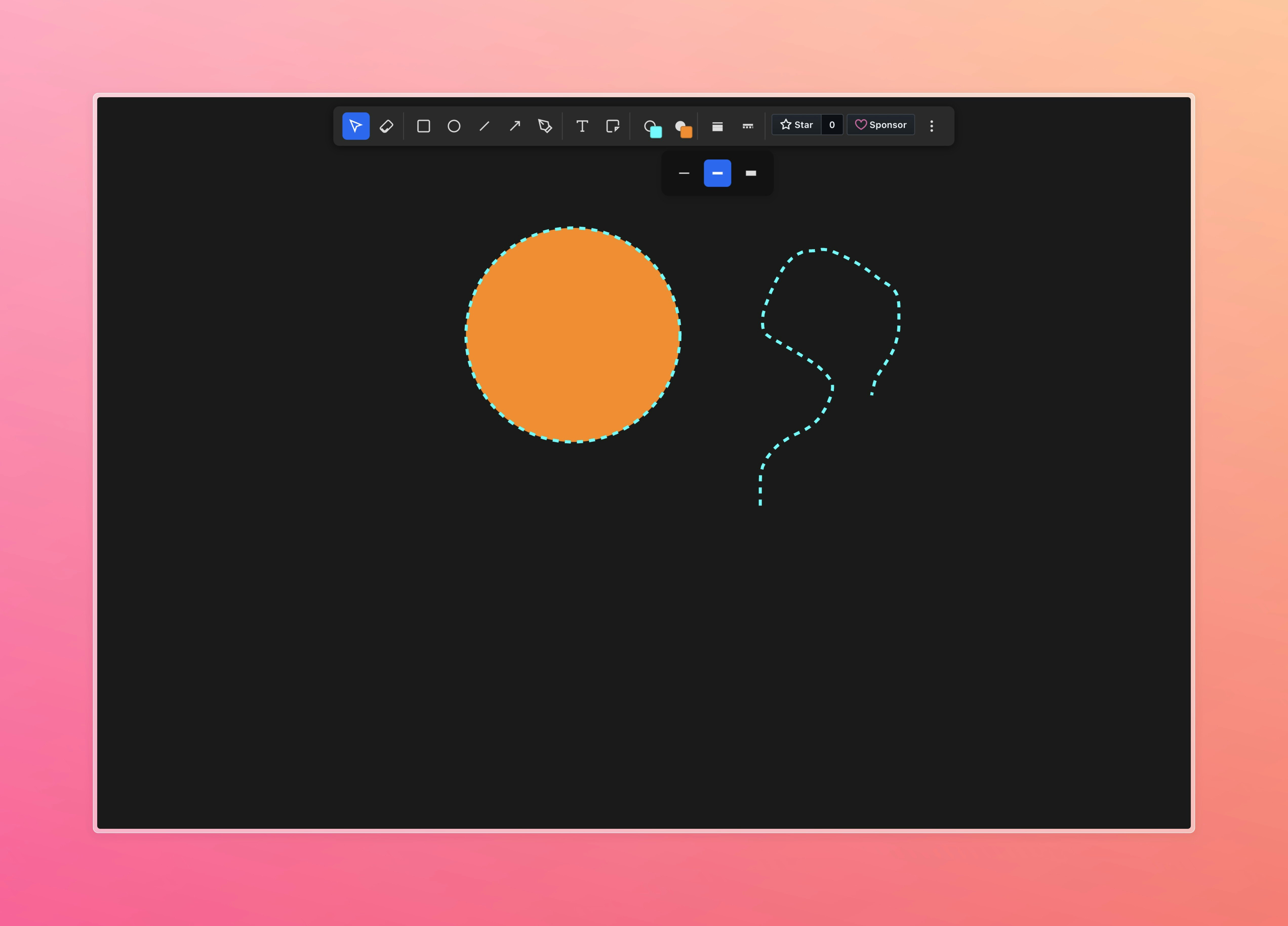The height and width of the screenshot is (926, 1288).
Task: Select the freehand Pen tool
Action: click(x=545, y=126)
